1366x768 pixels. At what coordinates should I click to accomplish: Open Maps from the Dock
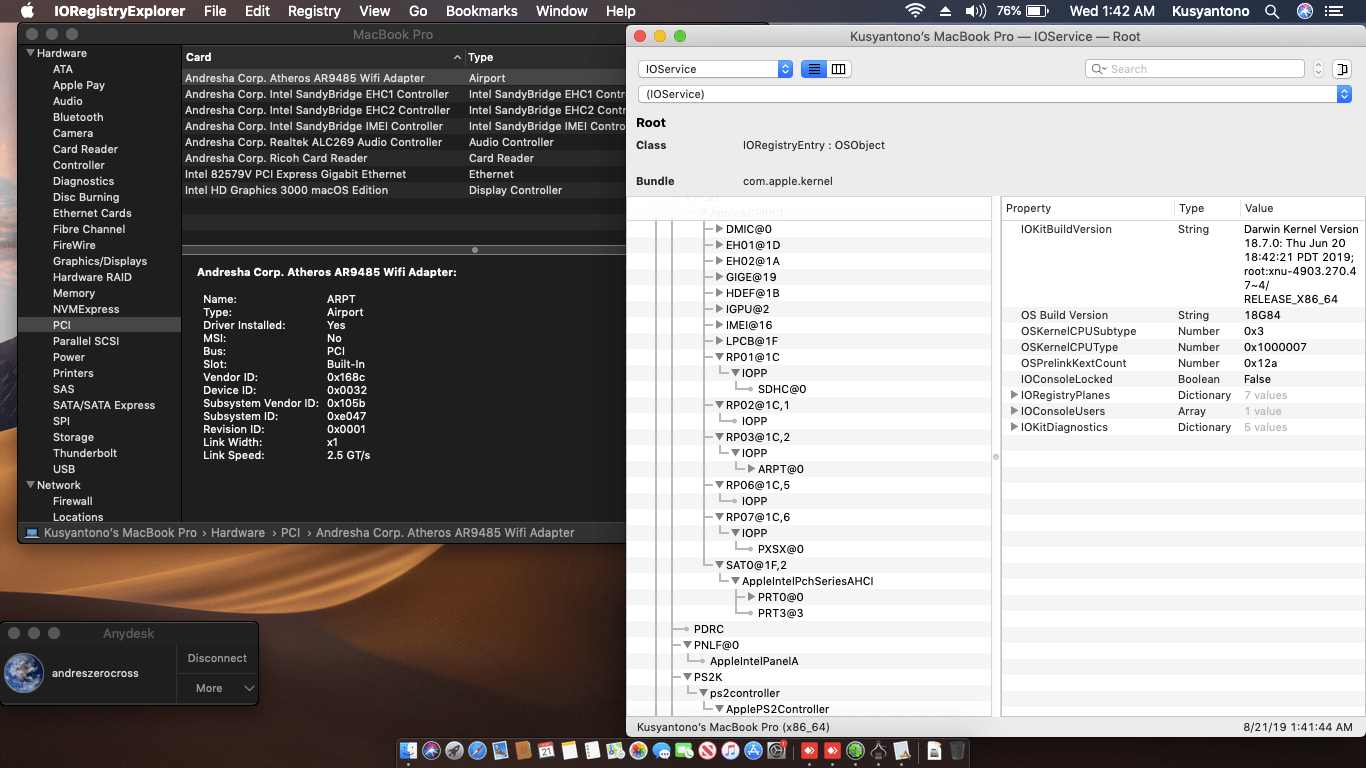click(615, 751)
